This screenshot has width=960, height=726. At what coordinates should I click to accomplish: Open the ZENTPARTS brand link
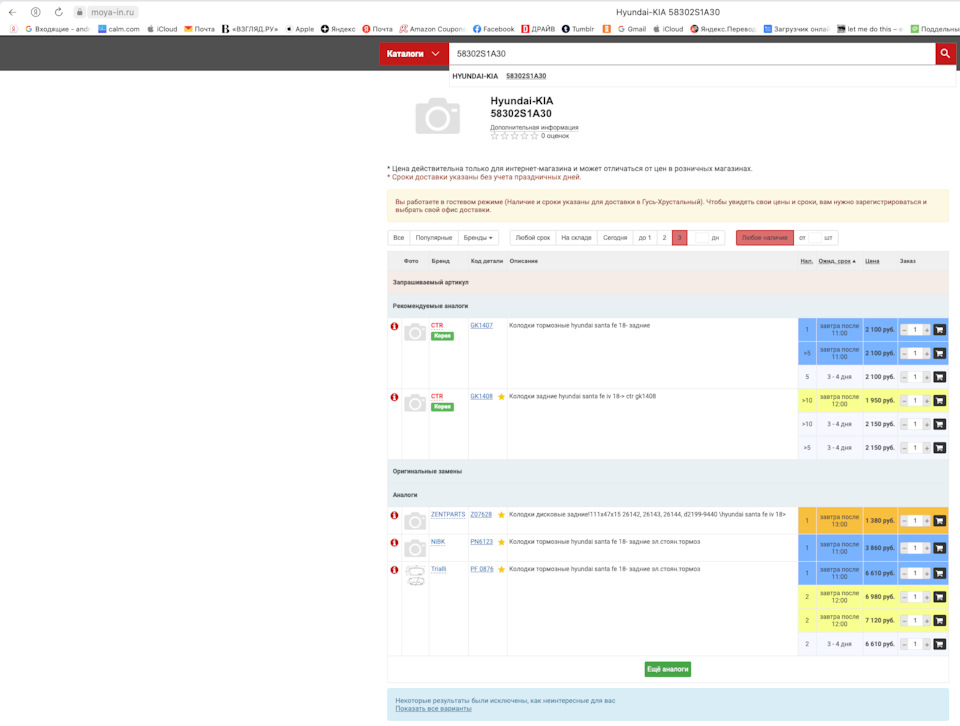[x=448, y=514]
